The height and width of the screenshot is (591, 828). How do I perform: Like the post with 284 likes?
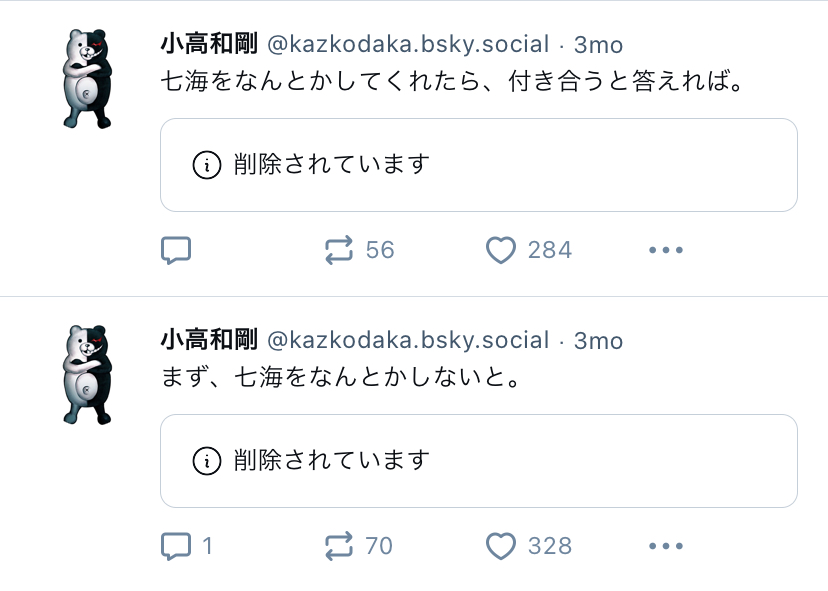[501, 250]
